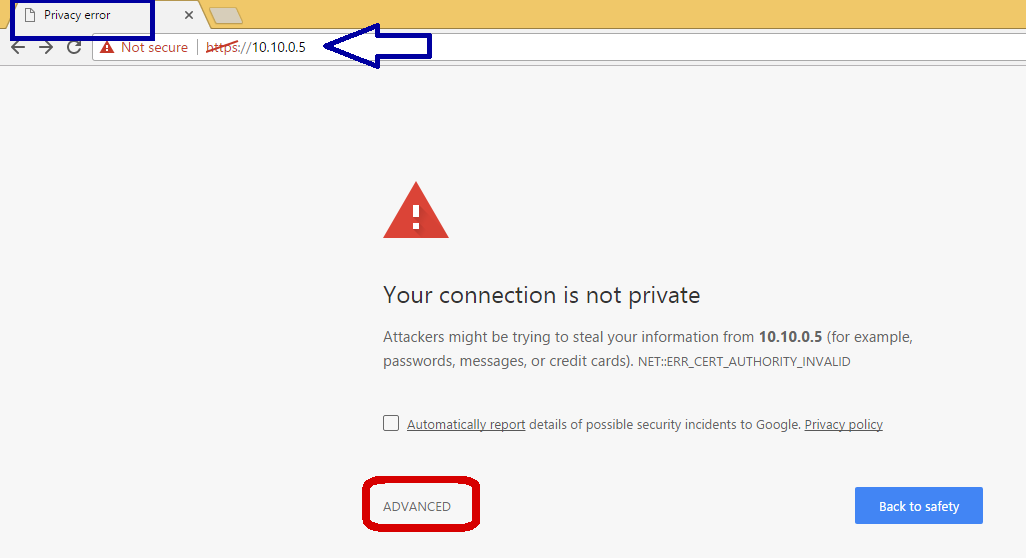Click the red warning icon in address bar
1026x558 pixels.
pos(107,47)
